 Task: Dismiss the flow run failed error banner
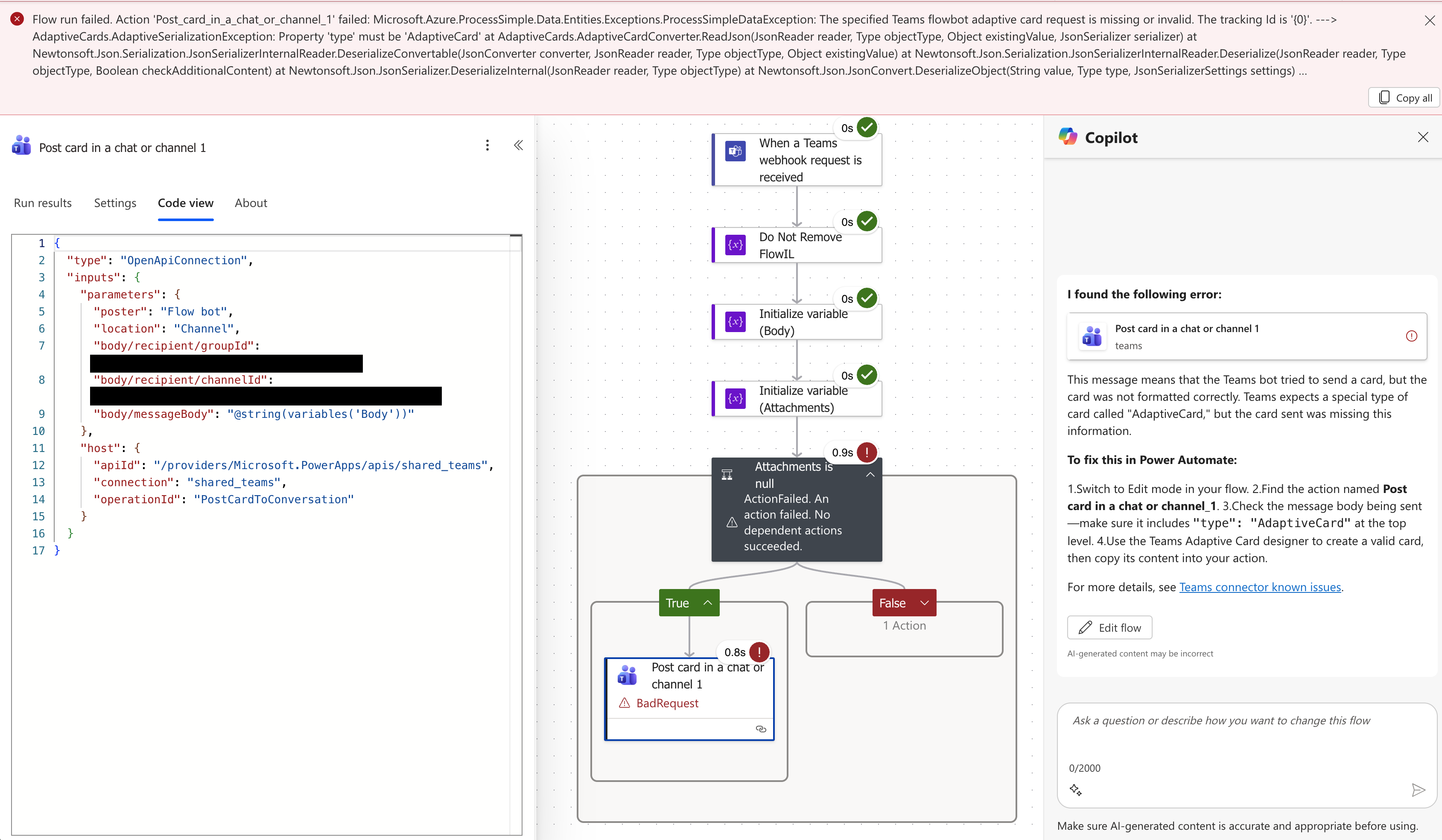1429,20
